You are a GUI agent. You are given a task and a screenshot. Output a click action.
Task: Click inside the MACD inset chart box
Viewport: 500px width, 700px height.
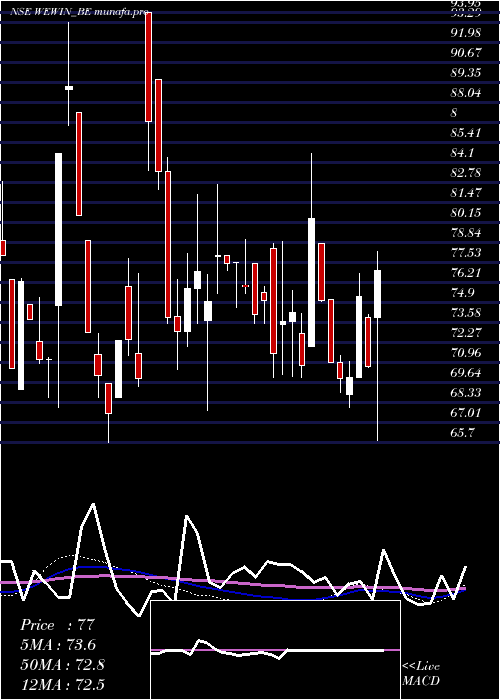(x=275, y=650)
